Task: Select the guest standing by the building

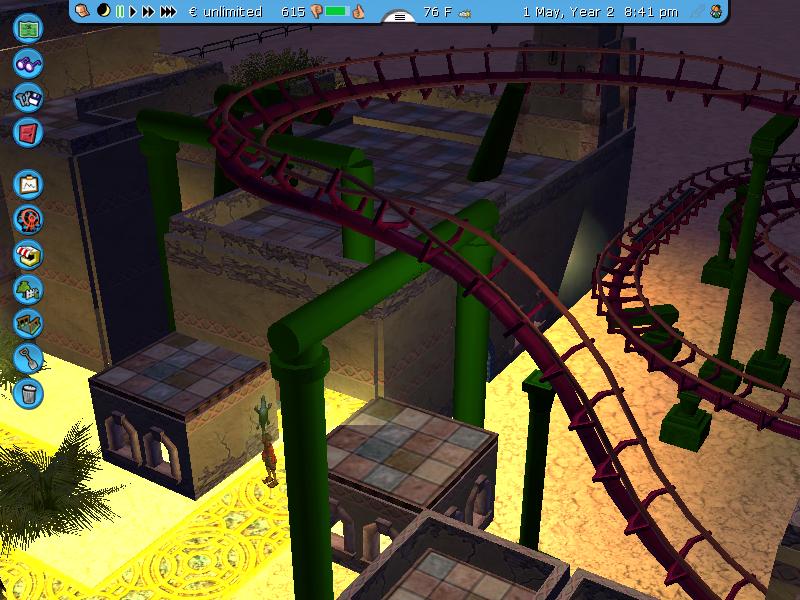Action: pos(269,460)
